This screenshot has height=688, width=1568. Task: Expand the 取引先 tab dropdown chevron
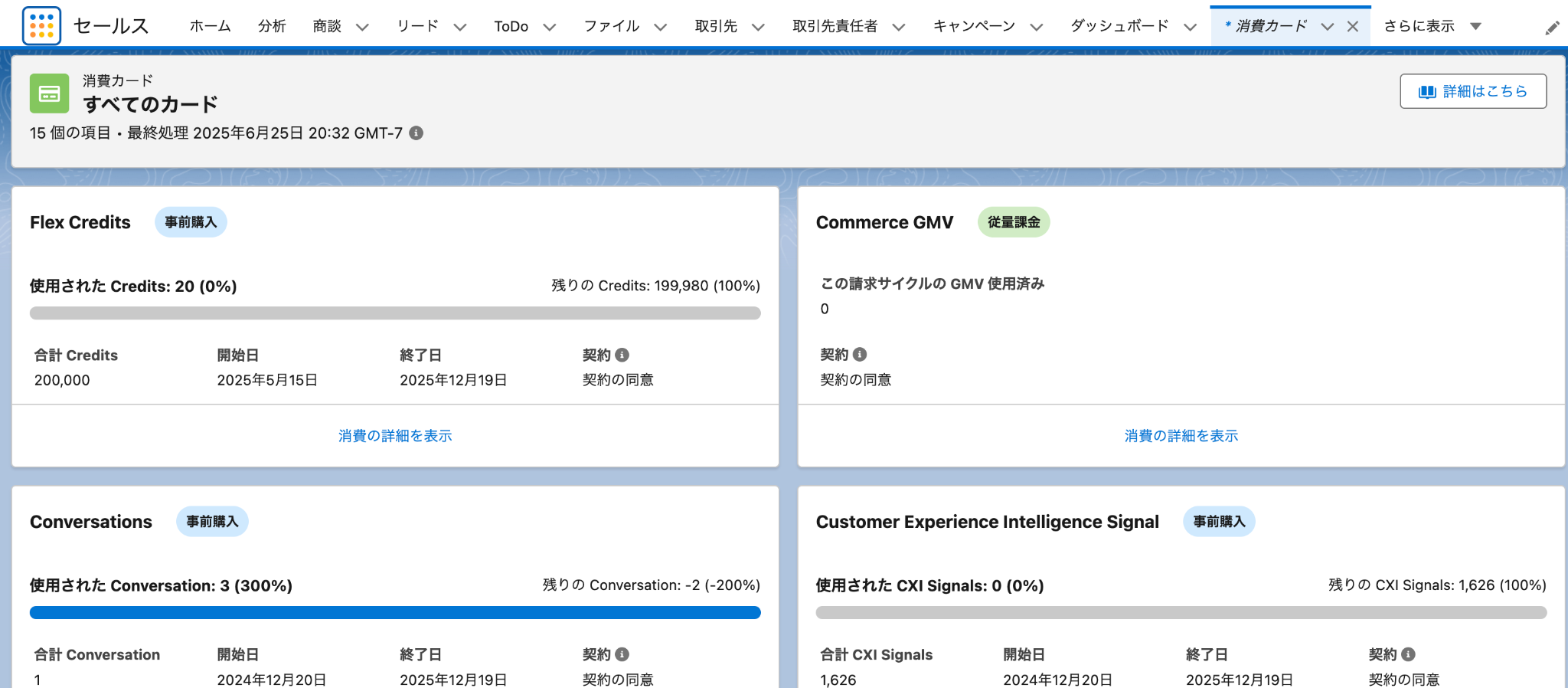(758, 27)
